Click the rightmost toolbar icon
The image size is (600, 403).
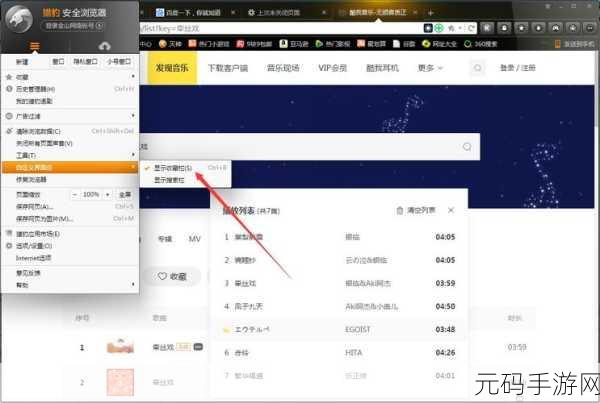click(x=590, y=28)
